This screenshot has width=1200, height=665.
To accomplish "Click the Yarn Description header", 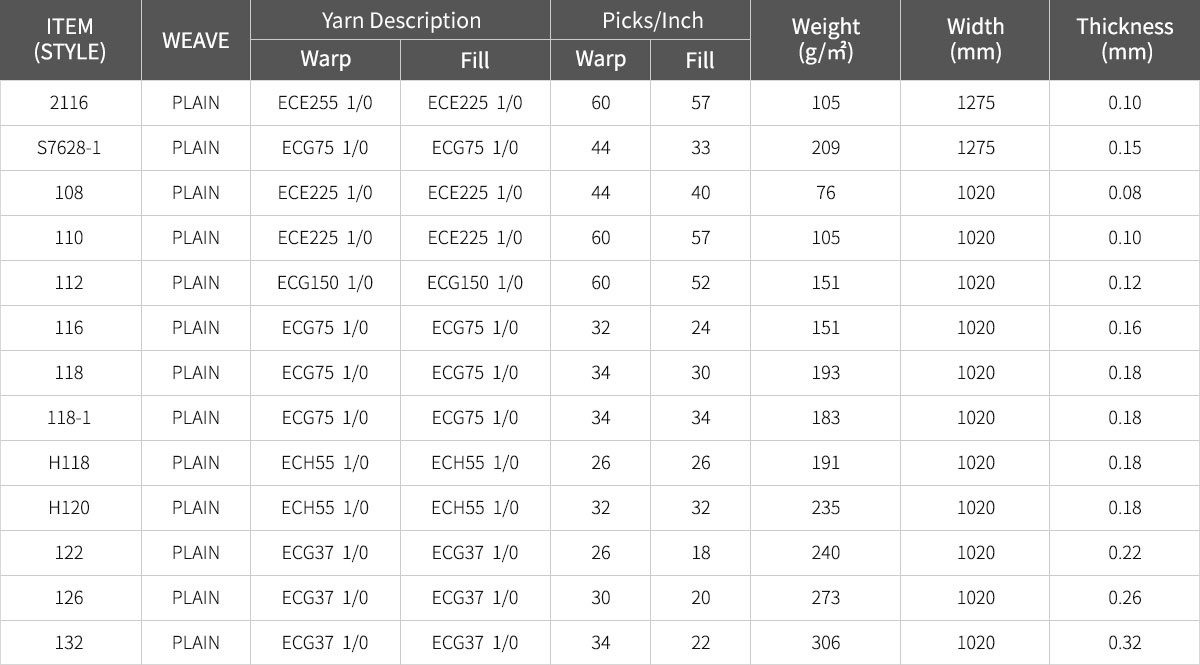I will [400, 20].
